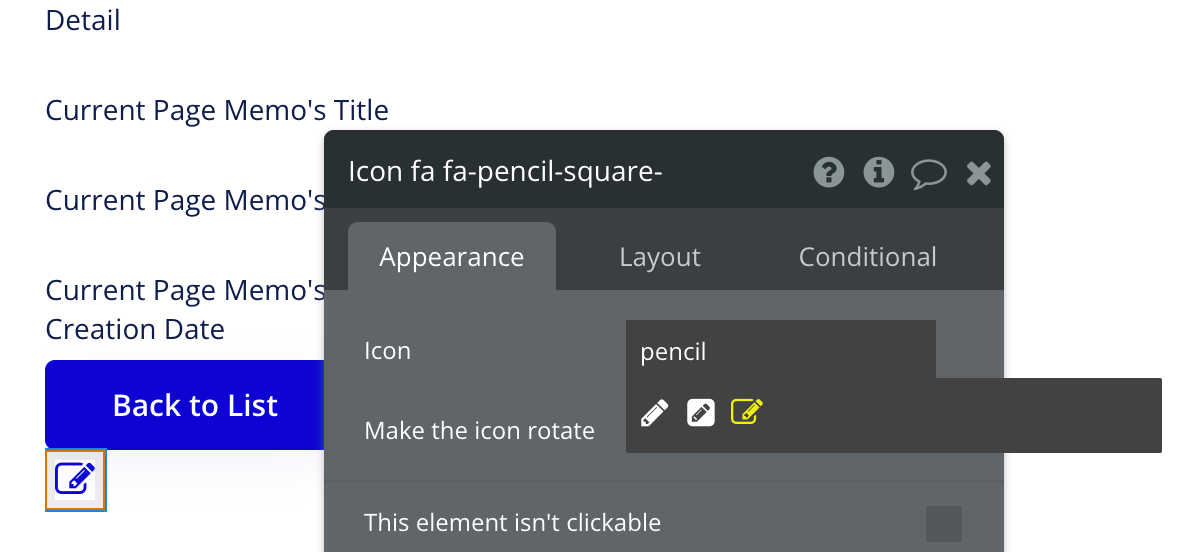Choose the plain pencil icon option
The height and width of the screenshot is (552, 1196).
pos(654,412)
